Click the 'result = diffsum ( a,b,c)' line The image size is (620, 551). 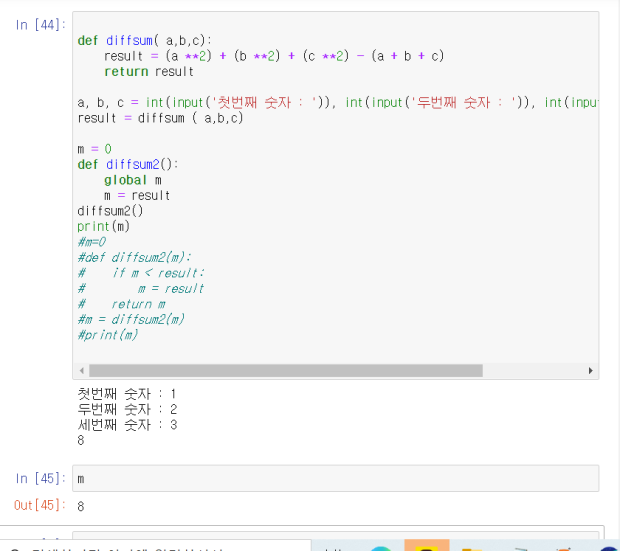(160, 118)
